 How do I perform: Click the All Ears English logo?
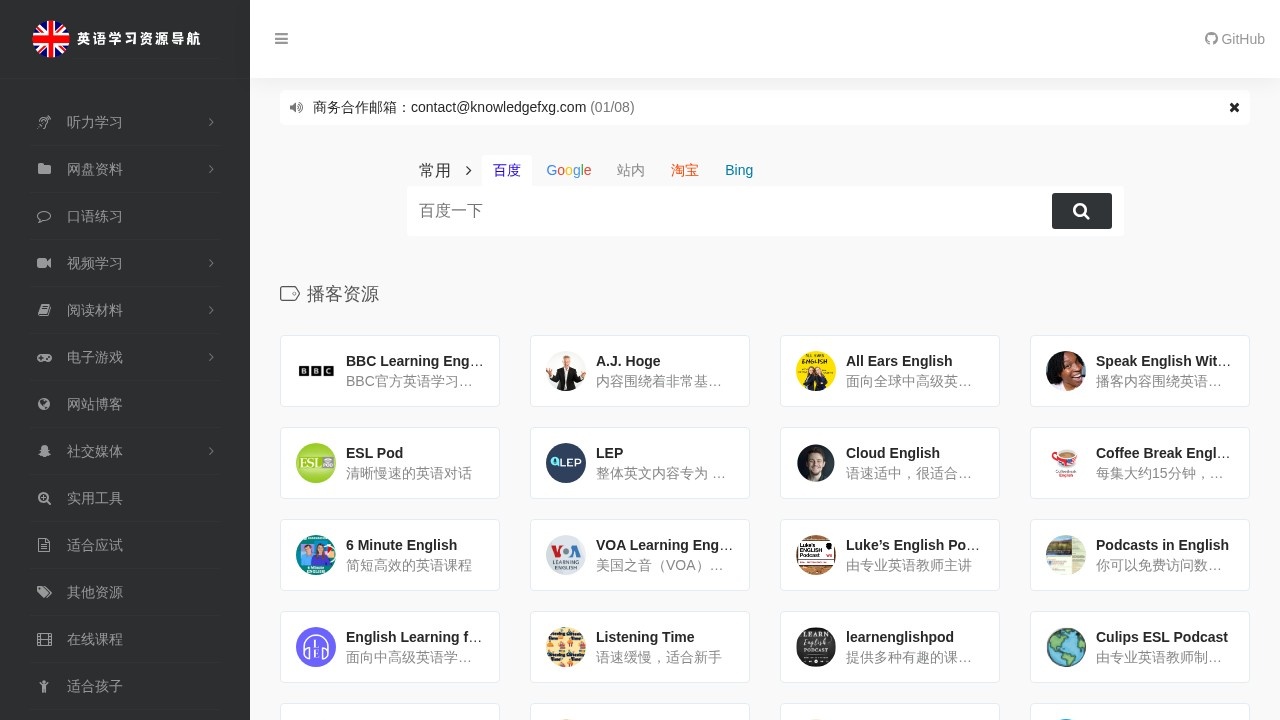[x=816, y=371]
